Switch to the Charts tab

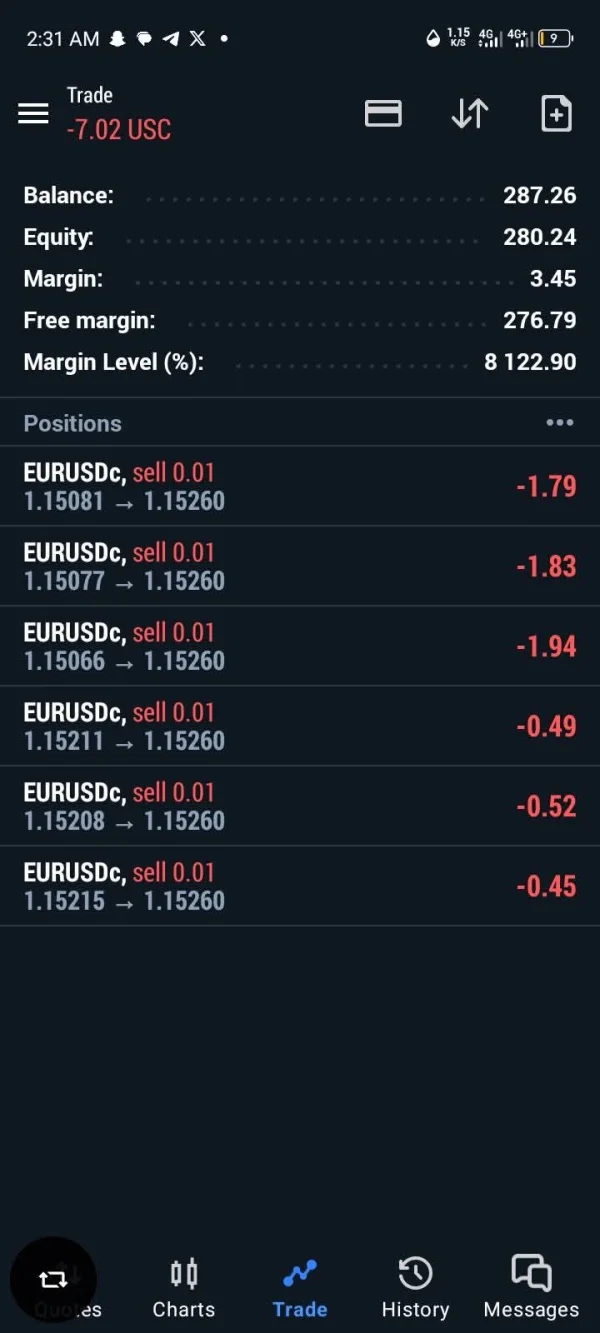(x=184, y=1289)
